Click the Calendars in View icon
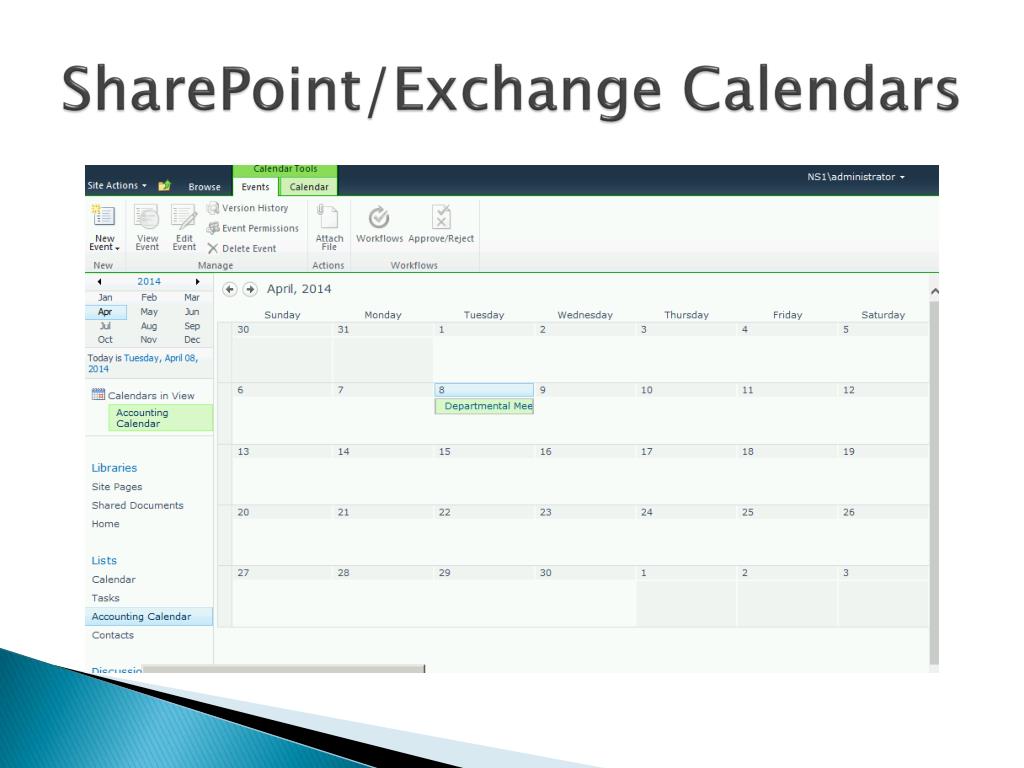1024x768 pixels. [x=98, y=394]
